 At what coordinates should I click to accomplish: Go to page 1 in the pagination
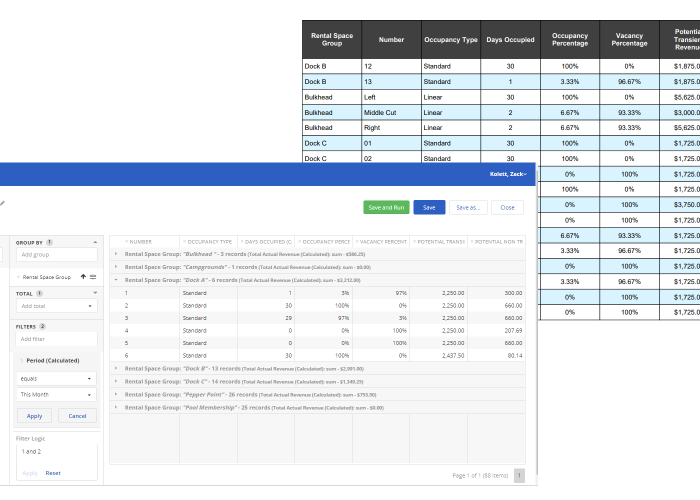(519, 475)
